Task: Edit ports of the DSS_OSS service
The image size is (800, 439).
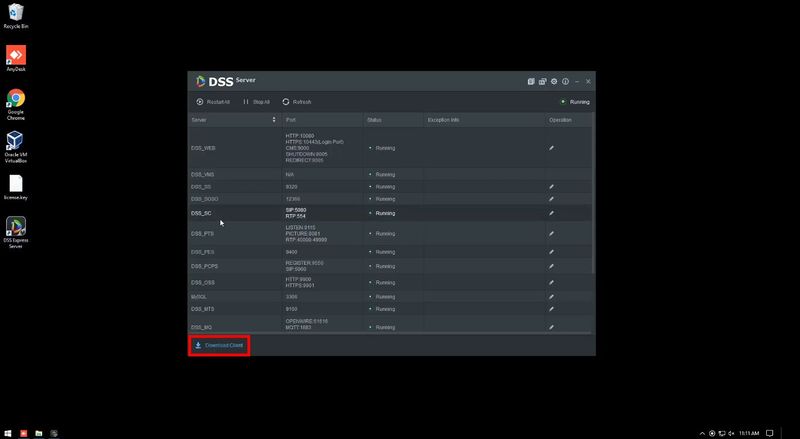Action: tap(552, 283)
